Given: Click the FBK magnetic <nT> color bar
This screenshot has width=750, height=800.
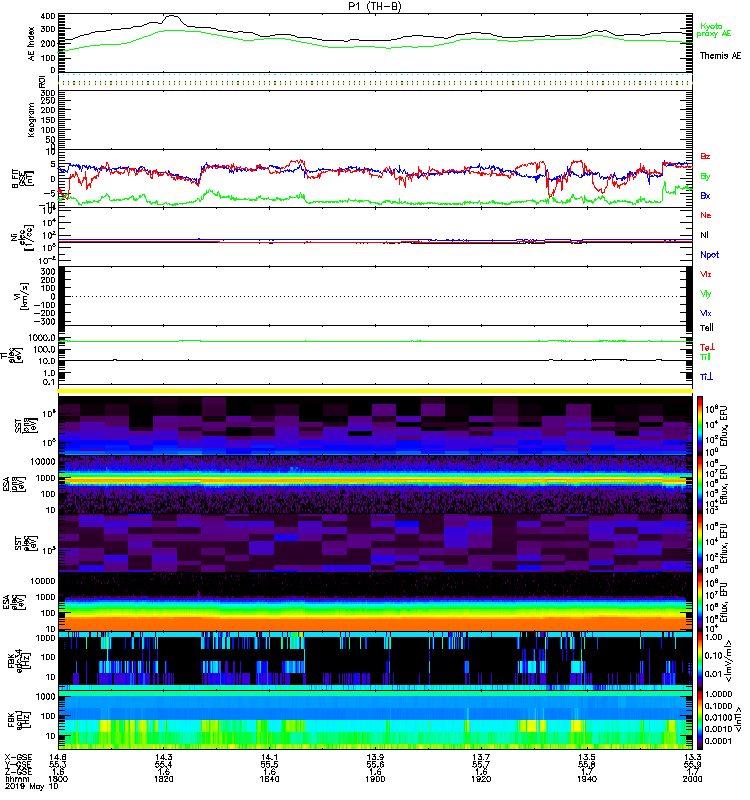Looking at the screenshot, I should coord(700,719).
